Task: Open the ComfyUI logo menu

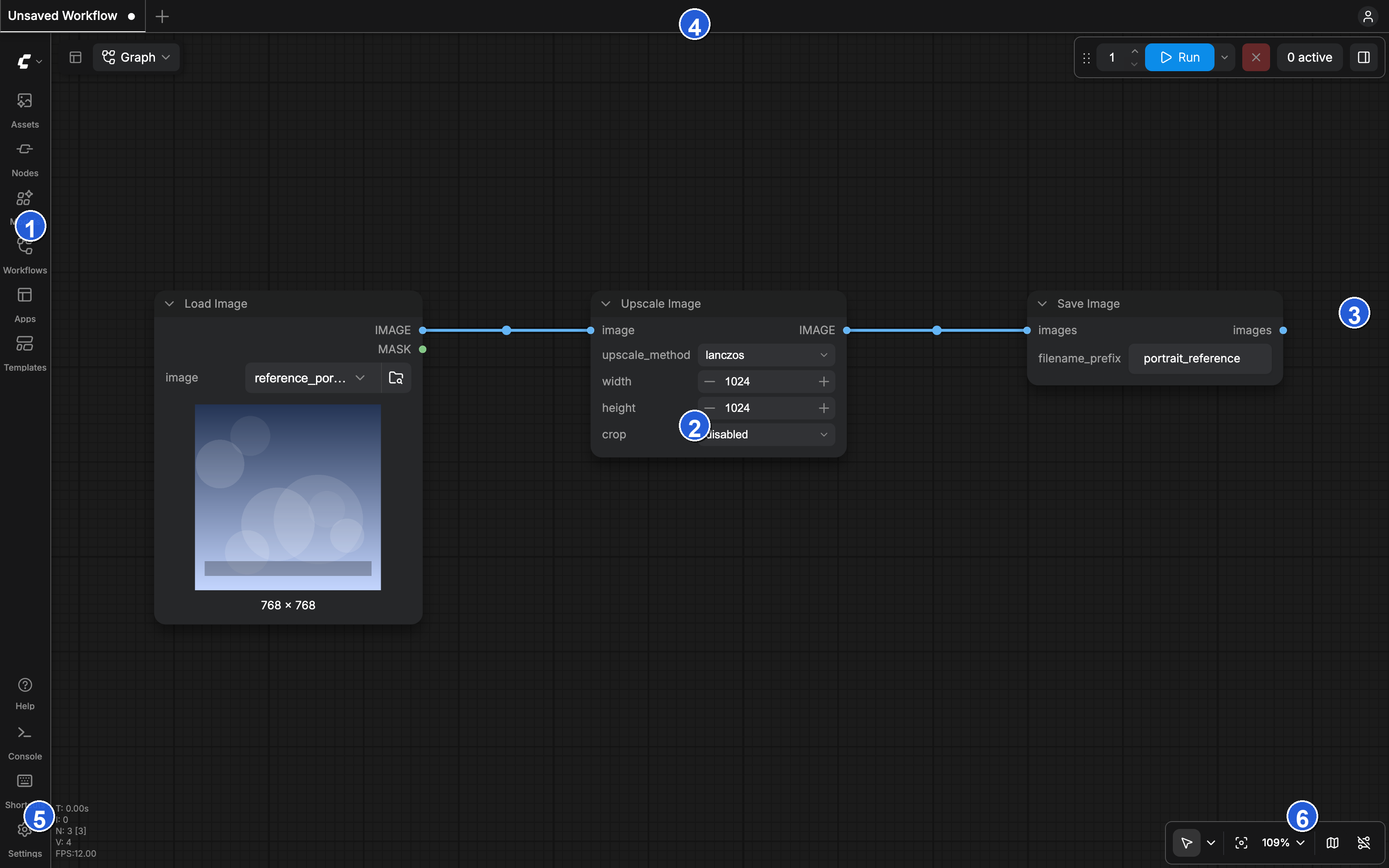Action: point(29,61)
